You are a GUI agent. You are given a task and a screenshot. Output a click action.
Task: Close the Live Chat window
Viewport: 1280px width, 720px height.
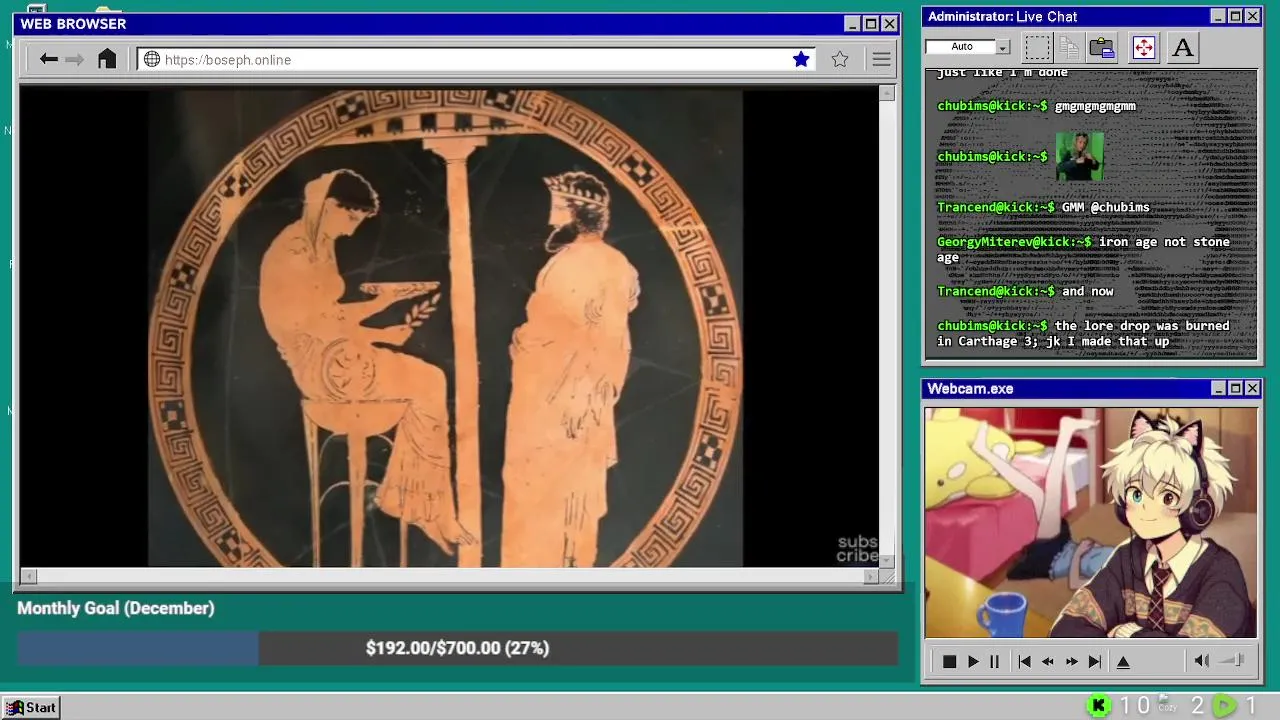(1252, 16)
